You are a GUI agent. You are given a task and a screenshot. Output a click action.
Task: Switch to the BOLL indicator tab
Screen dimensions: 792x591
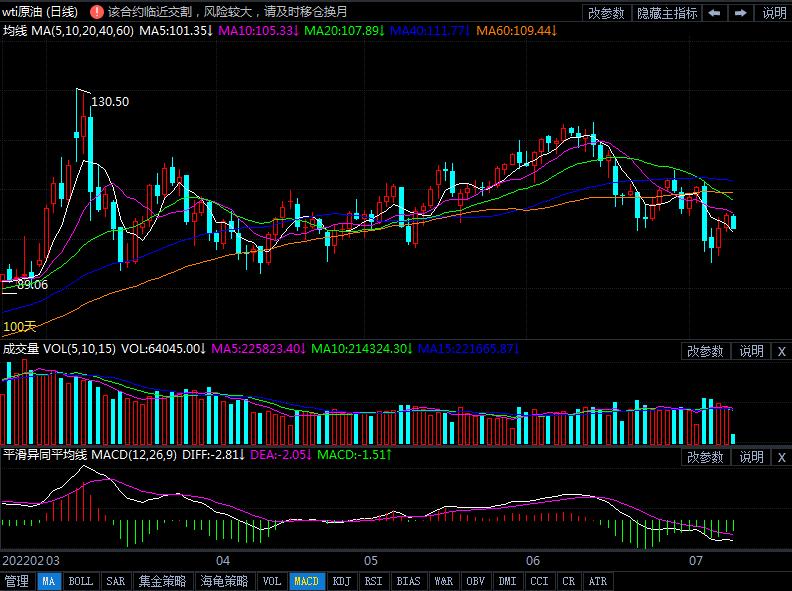click(x=81, y=581)
